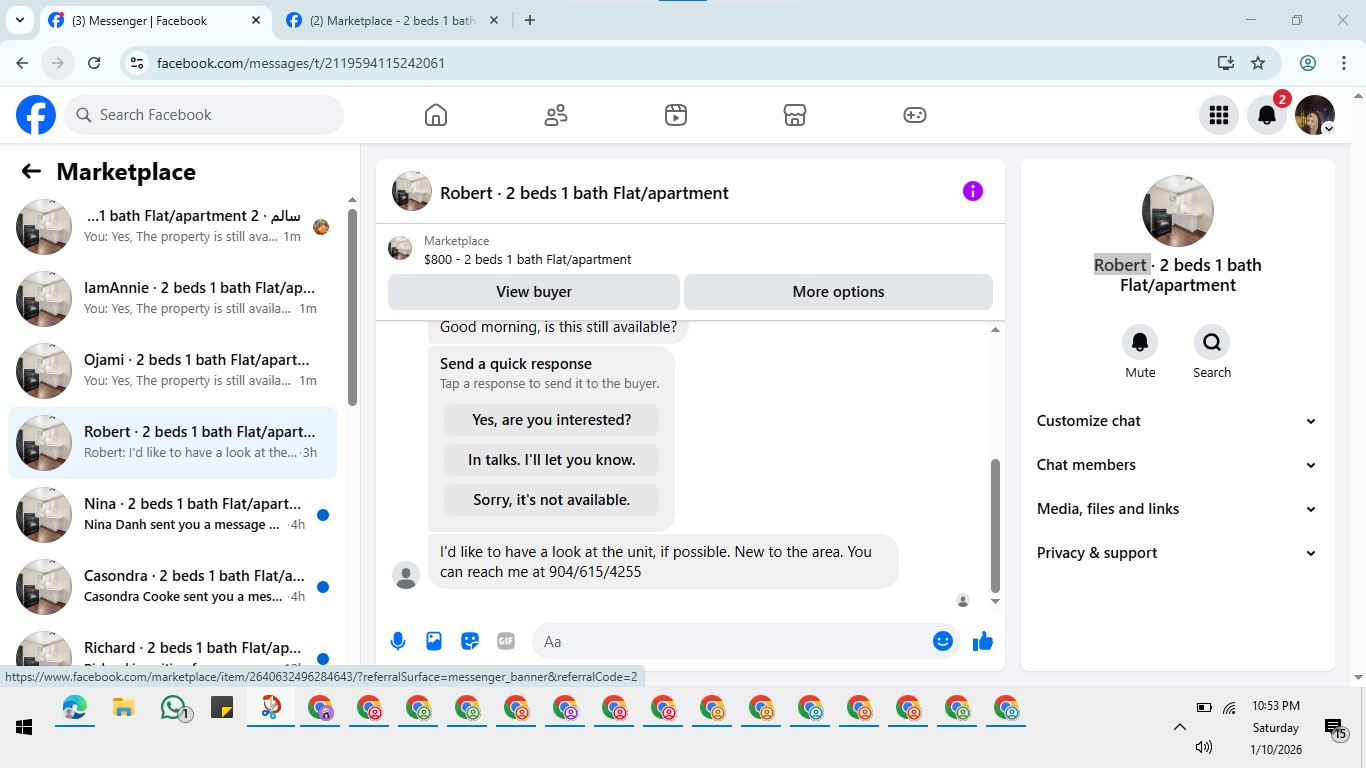Bookmark this page with the star icon
Image resolution: width=1366 pixels, height=768 pixels.
click(1258, 63)
